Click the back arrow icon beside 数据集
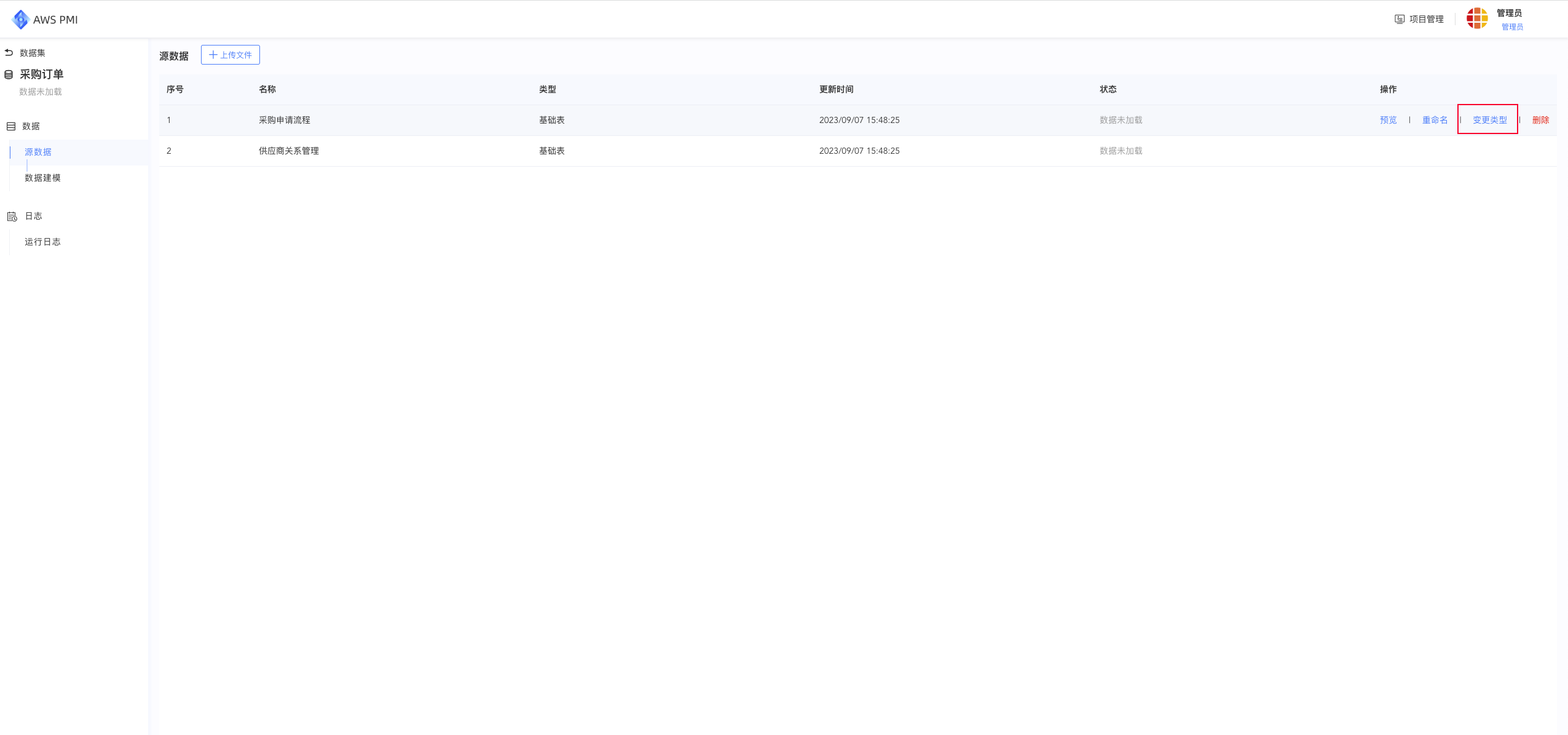Screen dimensions: 1568x735 point(9,53)
